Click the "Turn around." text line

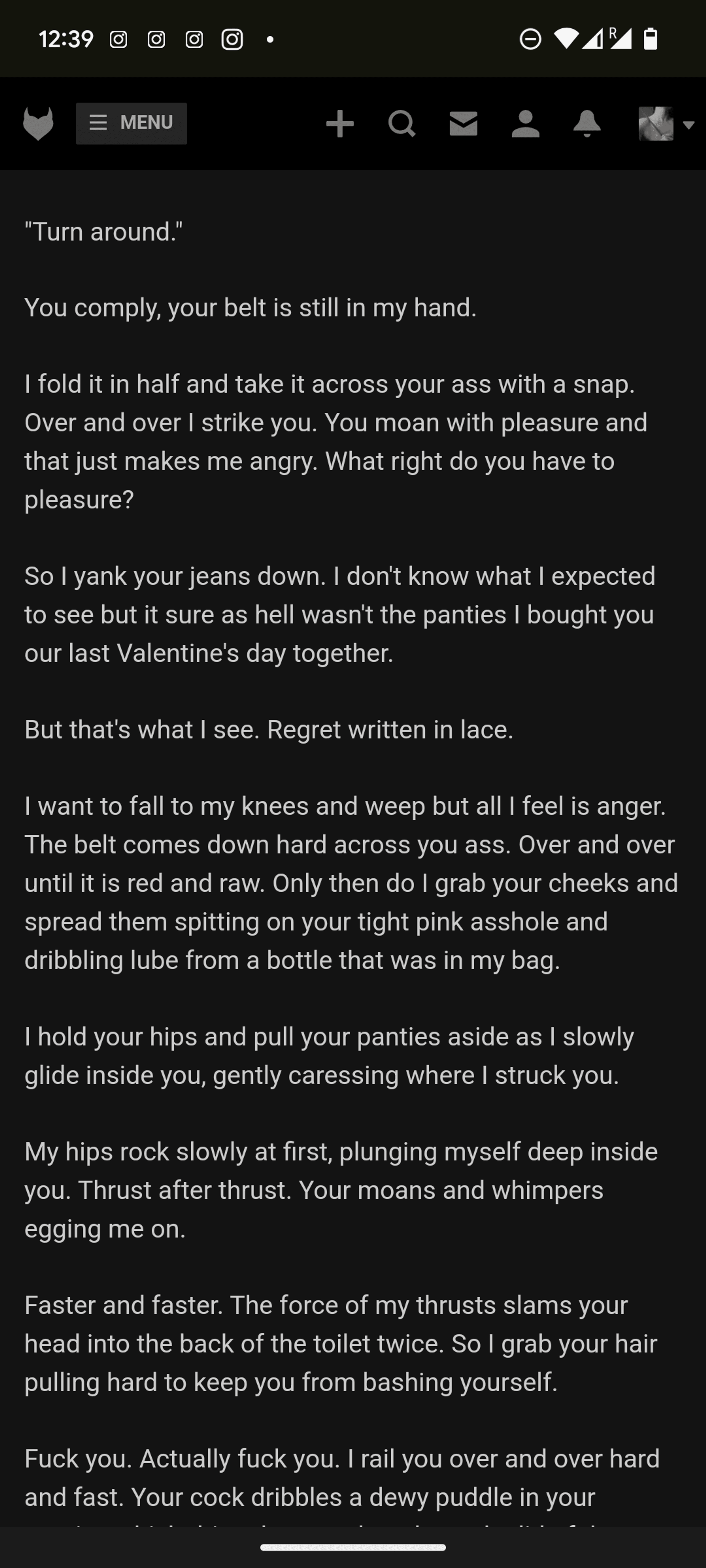[x=103, y=232]
